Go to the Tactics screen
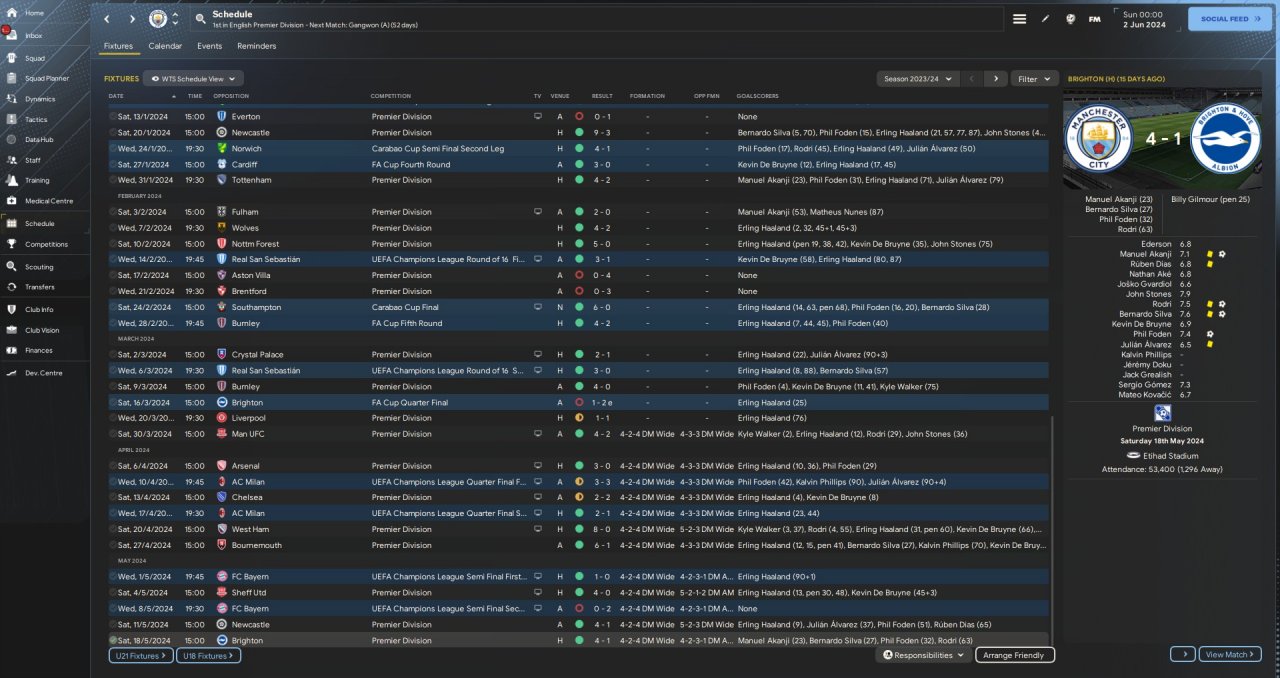The height and width of the screenshot is (678, 1280). click(x=35, y=119)
